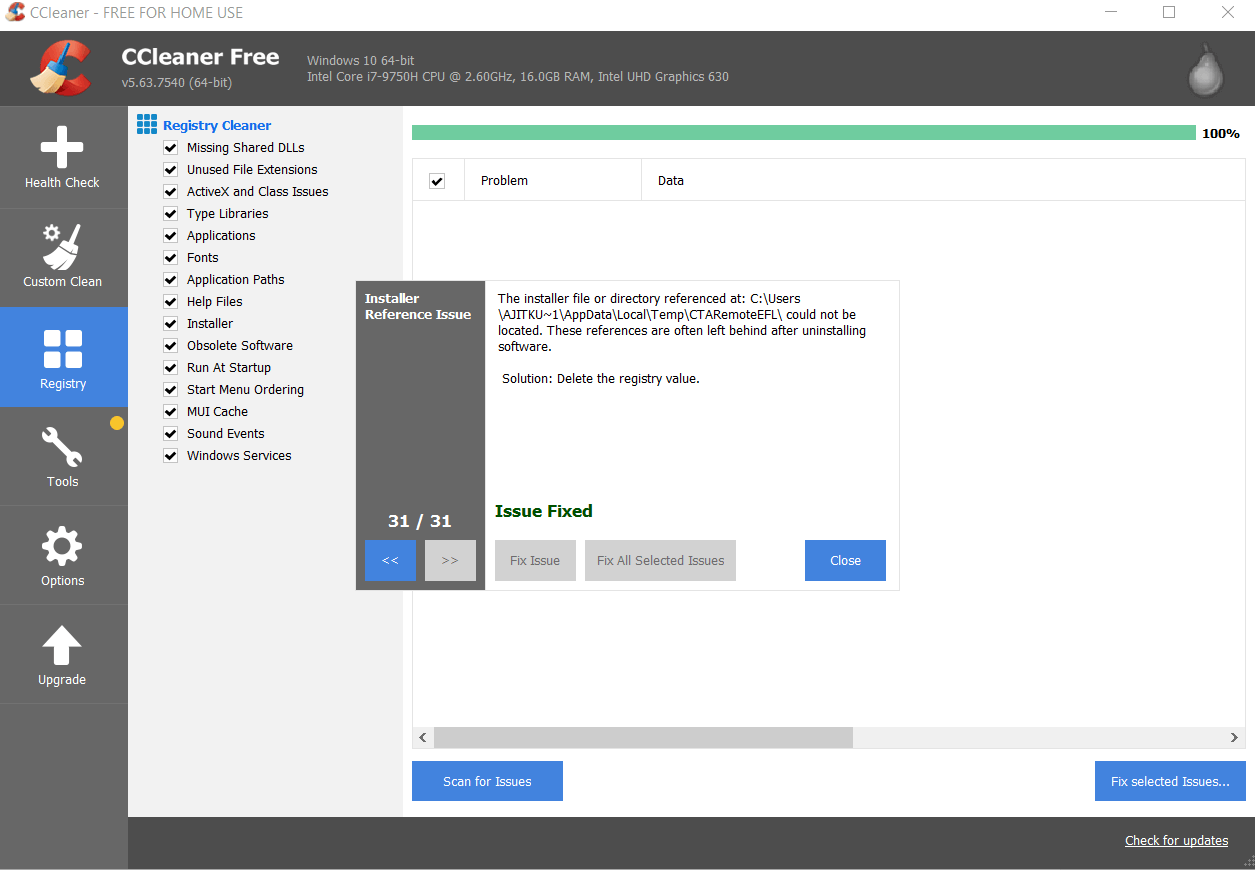Click Installer Reference Issue title
The image size is (1255, 870).
(x=418, y=306)
